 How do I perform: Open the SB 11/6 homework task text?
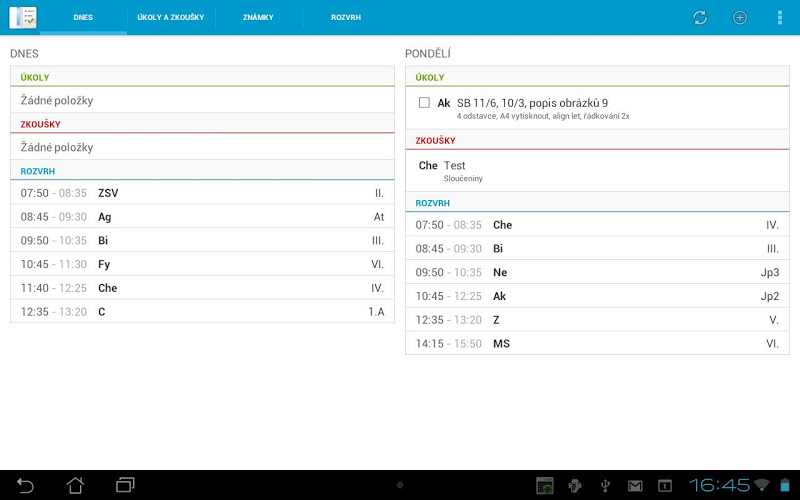coord(532,103)
